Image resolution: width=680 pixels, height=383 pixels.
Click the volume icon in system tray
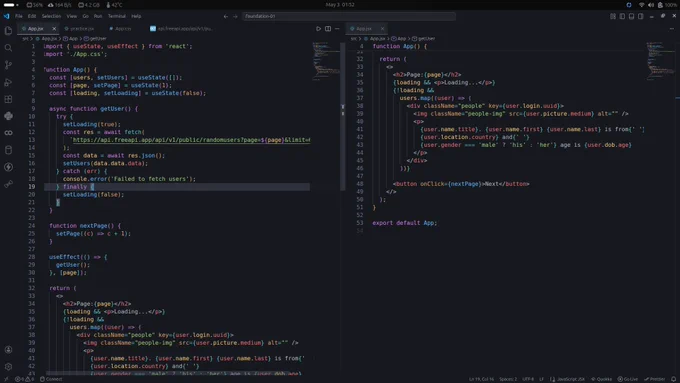click(651, 5)
